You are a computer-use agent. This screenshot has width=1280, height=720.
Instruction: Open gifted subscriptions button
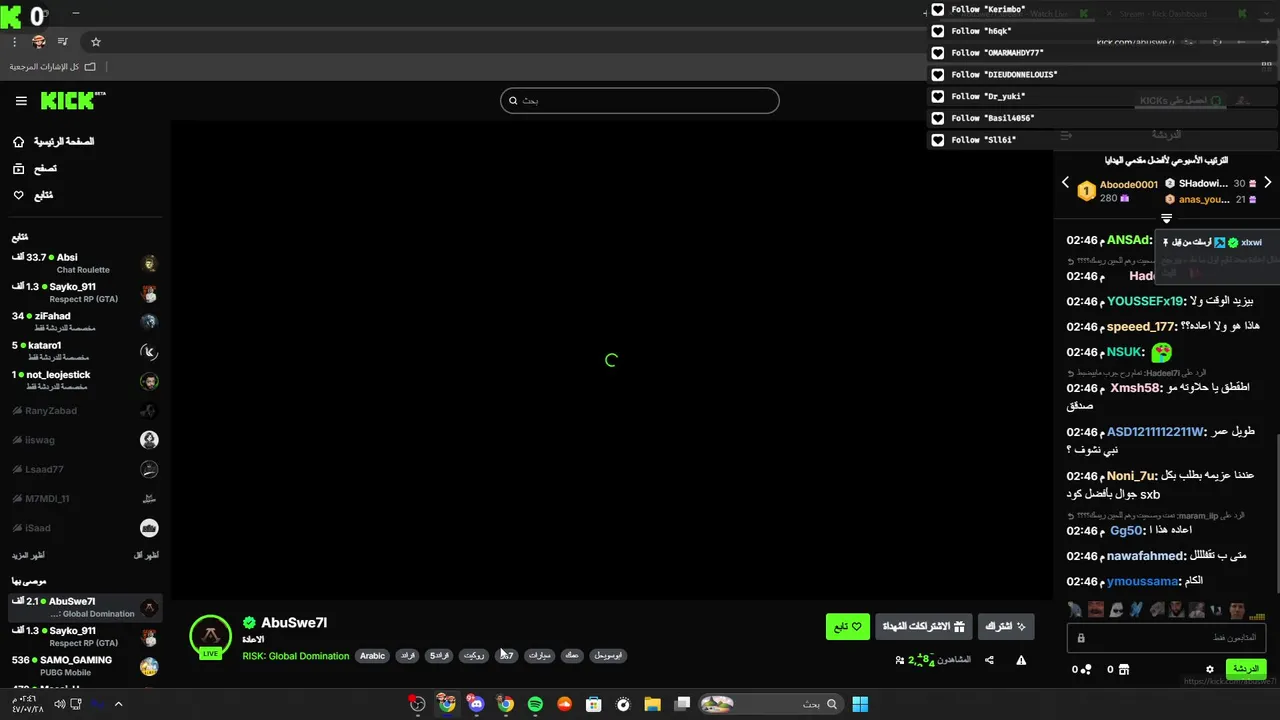[923, 627]
